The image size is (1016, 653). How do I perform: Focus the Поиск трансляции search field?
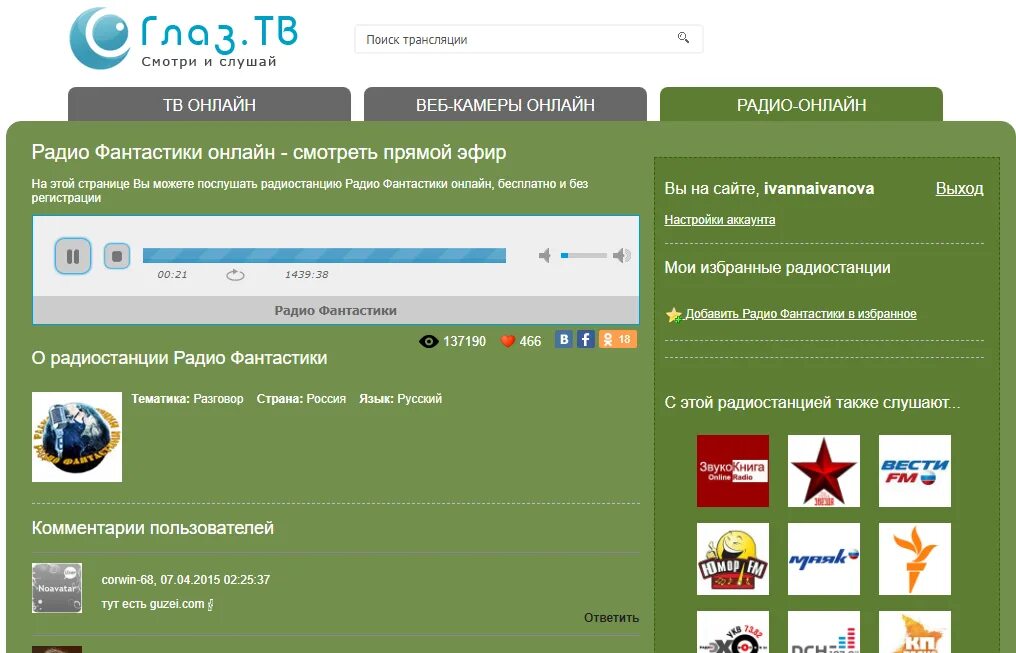click(529, 40)
